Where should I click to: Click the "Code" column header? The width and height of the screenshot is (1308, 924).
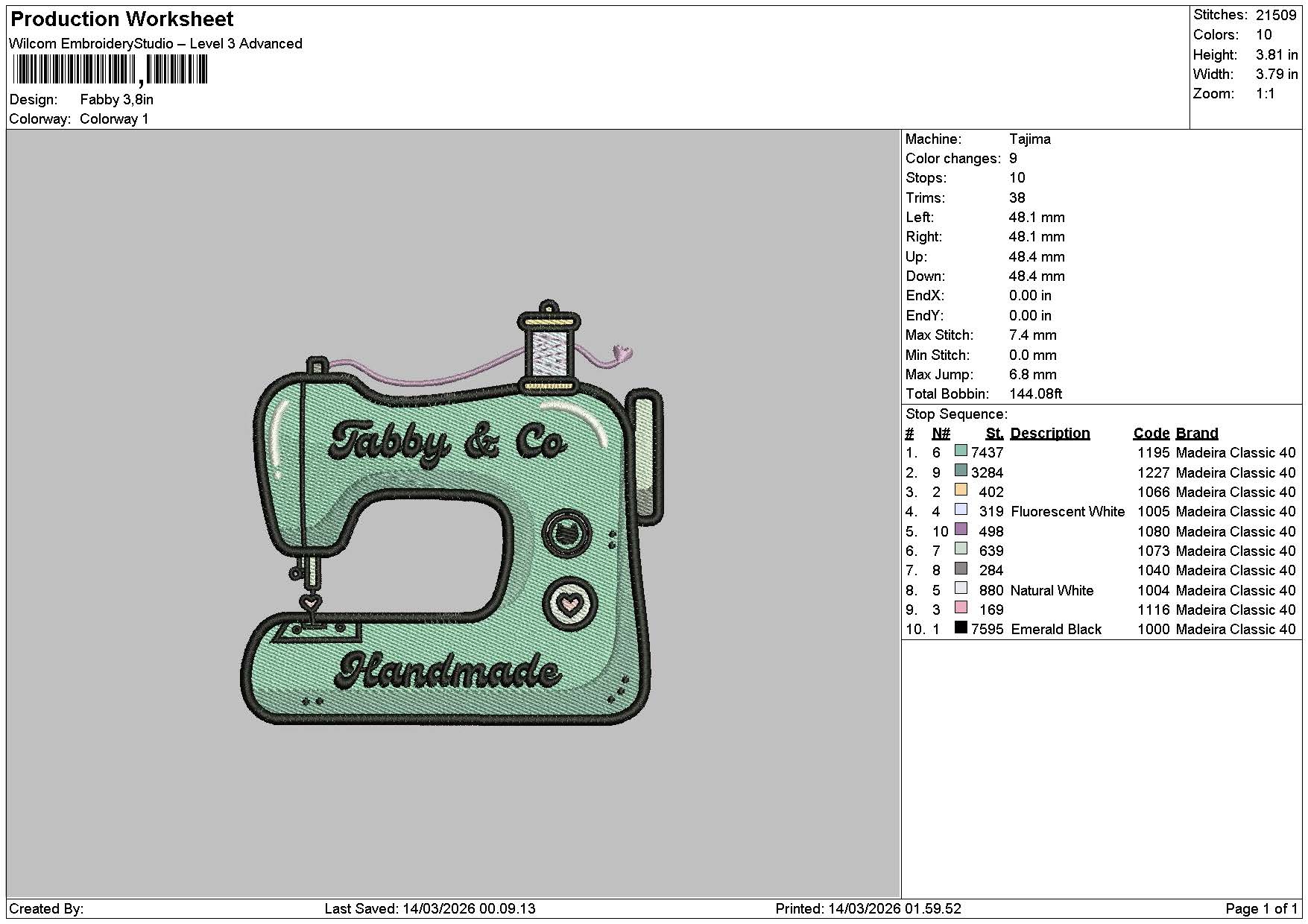coord(1151,433)
